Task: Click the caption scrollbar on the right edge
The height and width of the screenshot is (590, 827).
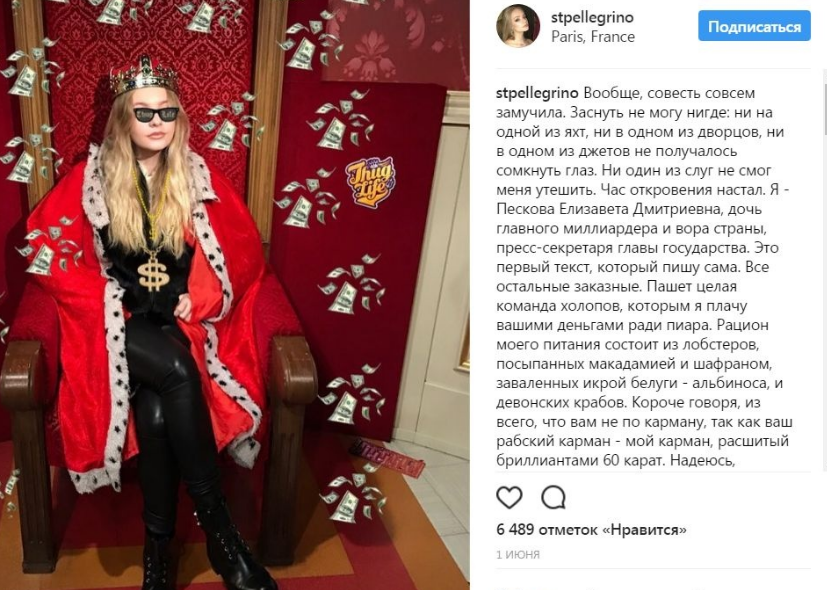Action: [824, 269]
